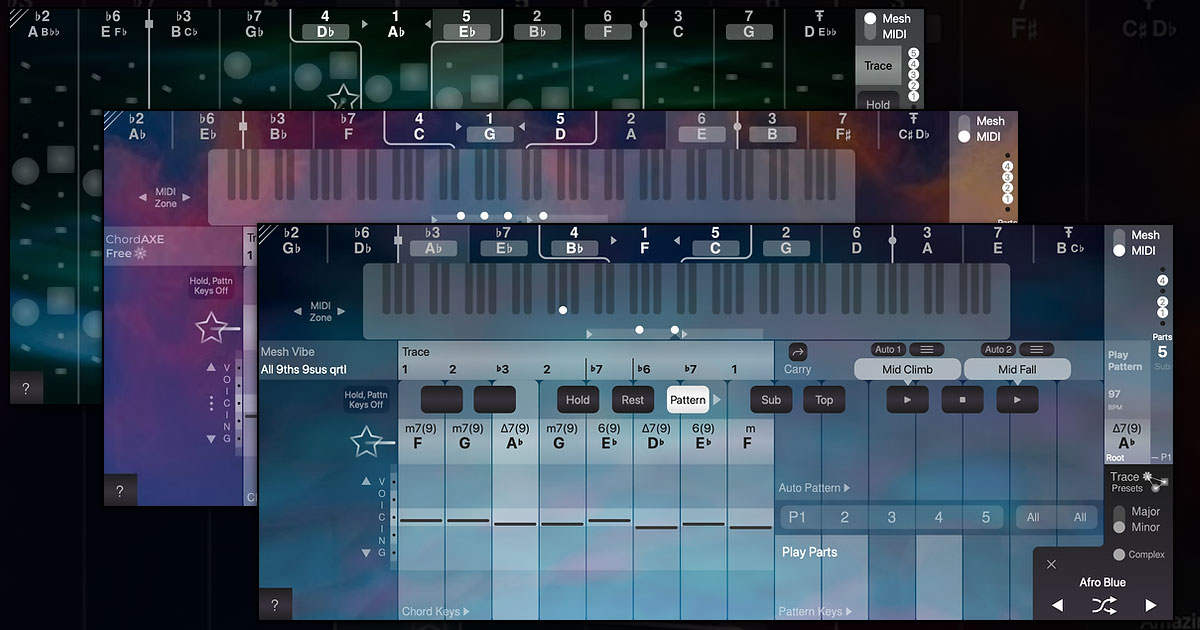Expand the Auto Pattern section
The image size is (1200, 630).
coord(815,488)
